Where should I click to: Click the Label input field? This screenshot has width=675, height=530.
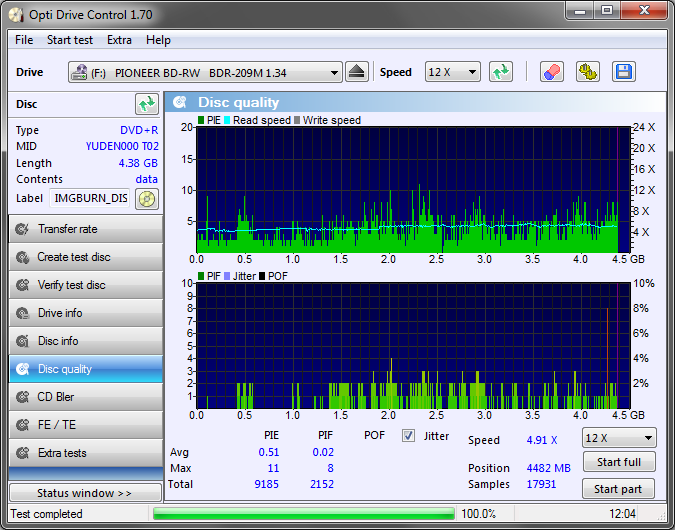pos(90,198)
